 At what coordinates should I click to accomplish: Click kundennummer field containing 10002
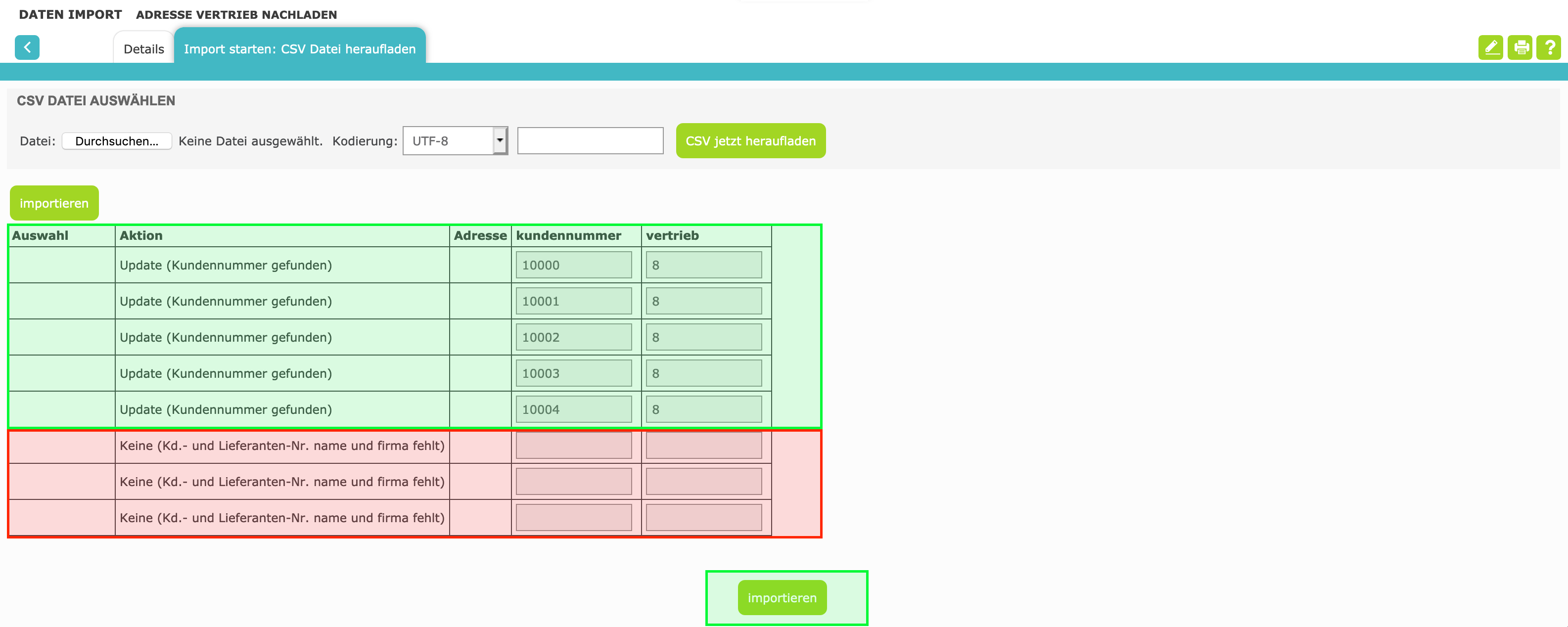tap(573, 337)
